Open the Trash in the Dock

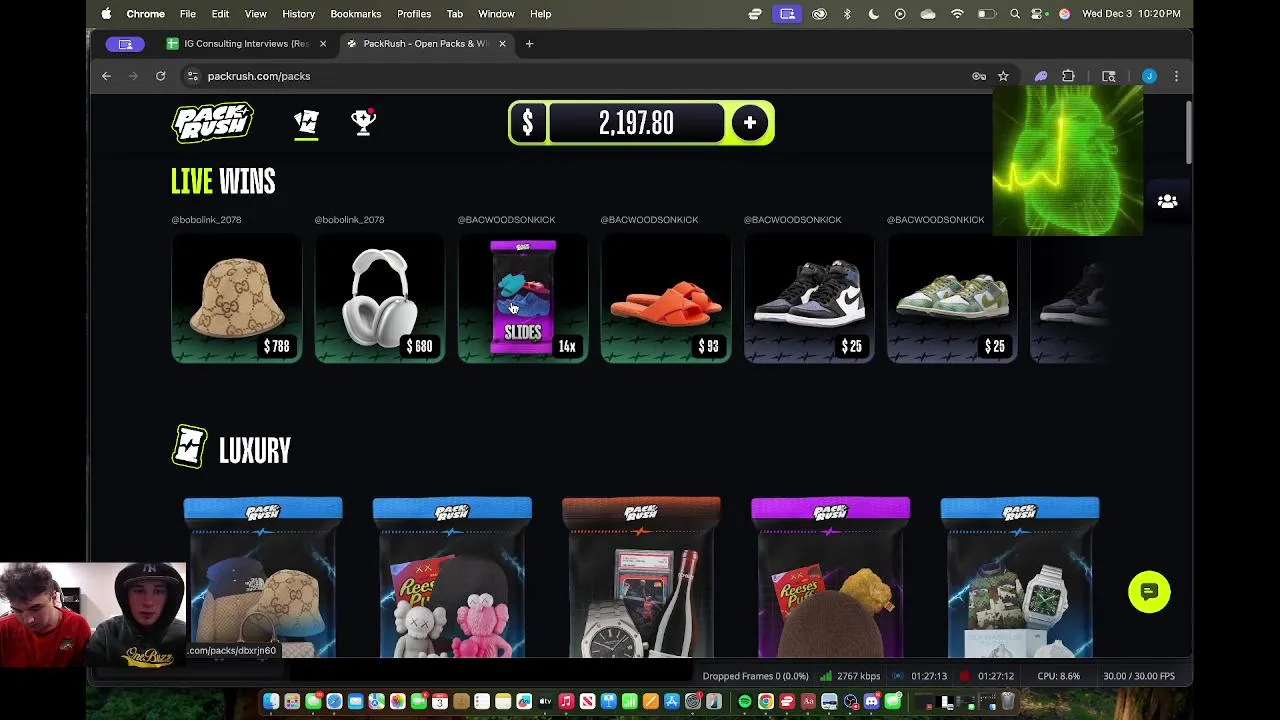[x=1008, y=702]
